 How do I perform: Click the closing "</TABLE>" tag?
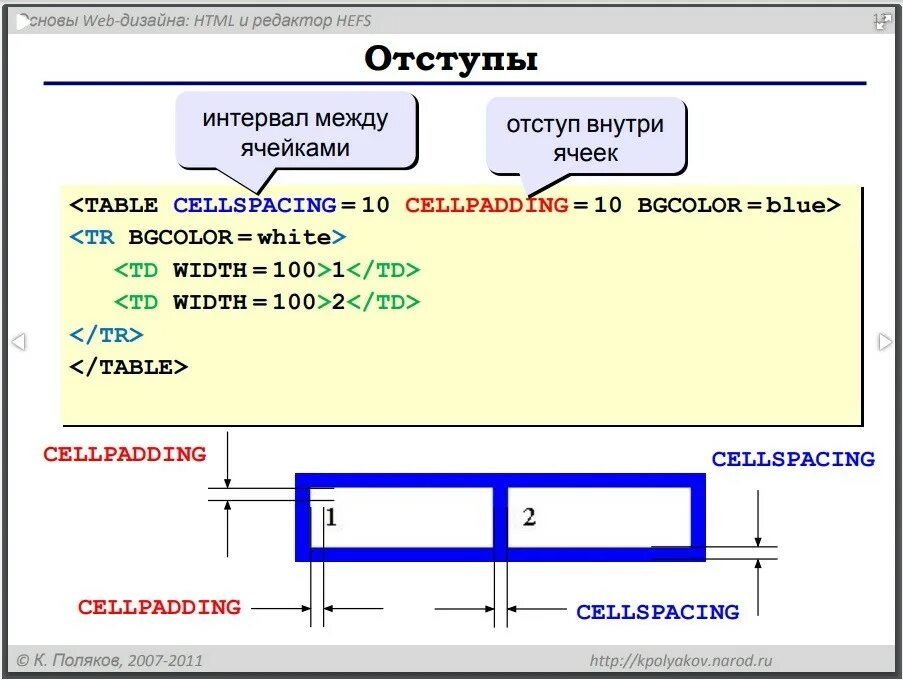click(128, 367)
